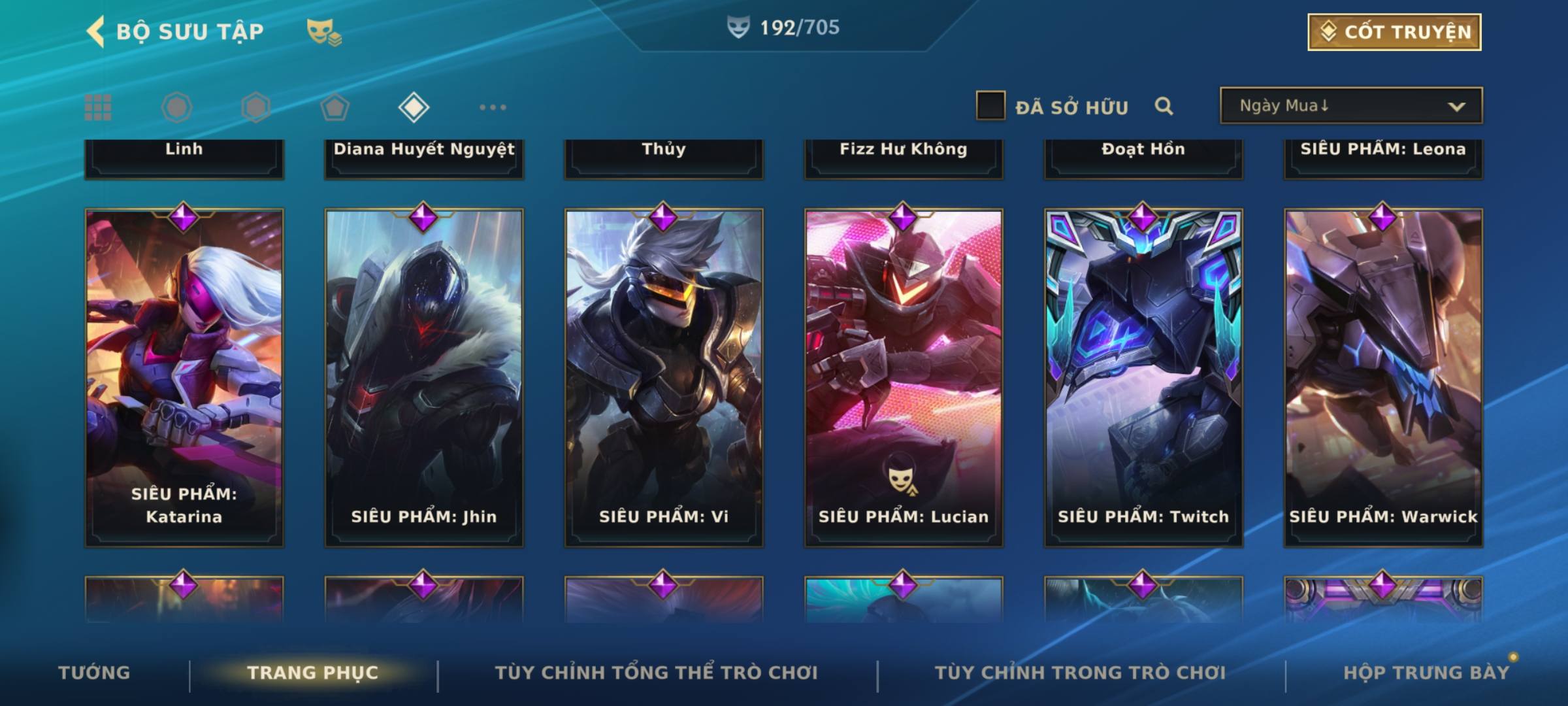The width and height of the screenshot is (1568, 706).
Task: Click the Cốt Truyện button
Action: click(x=1394, y=31)
